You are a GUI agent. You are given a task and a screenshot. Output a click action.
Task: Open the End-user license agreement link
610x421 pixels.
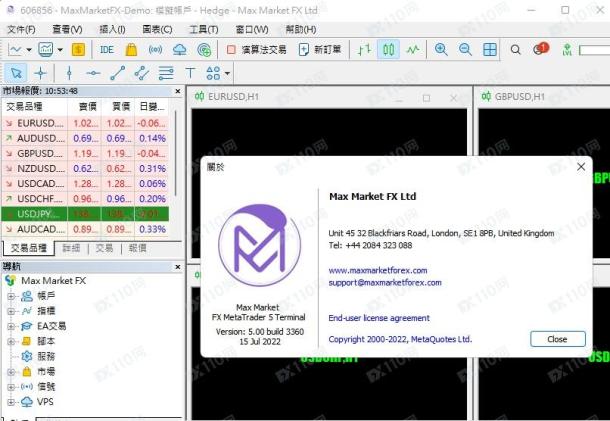(x=379, y=318)
